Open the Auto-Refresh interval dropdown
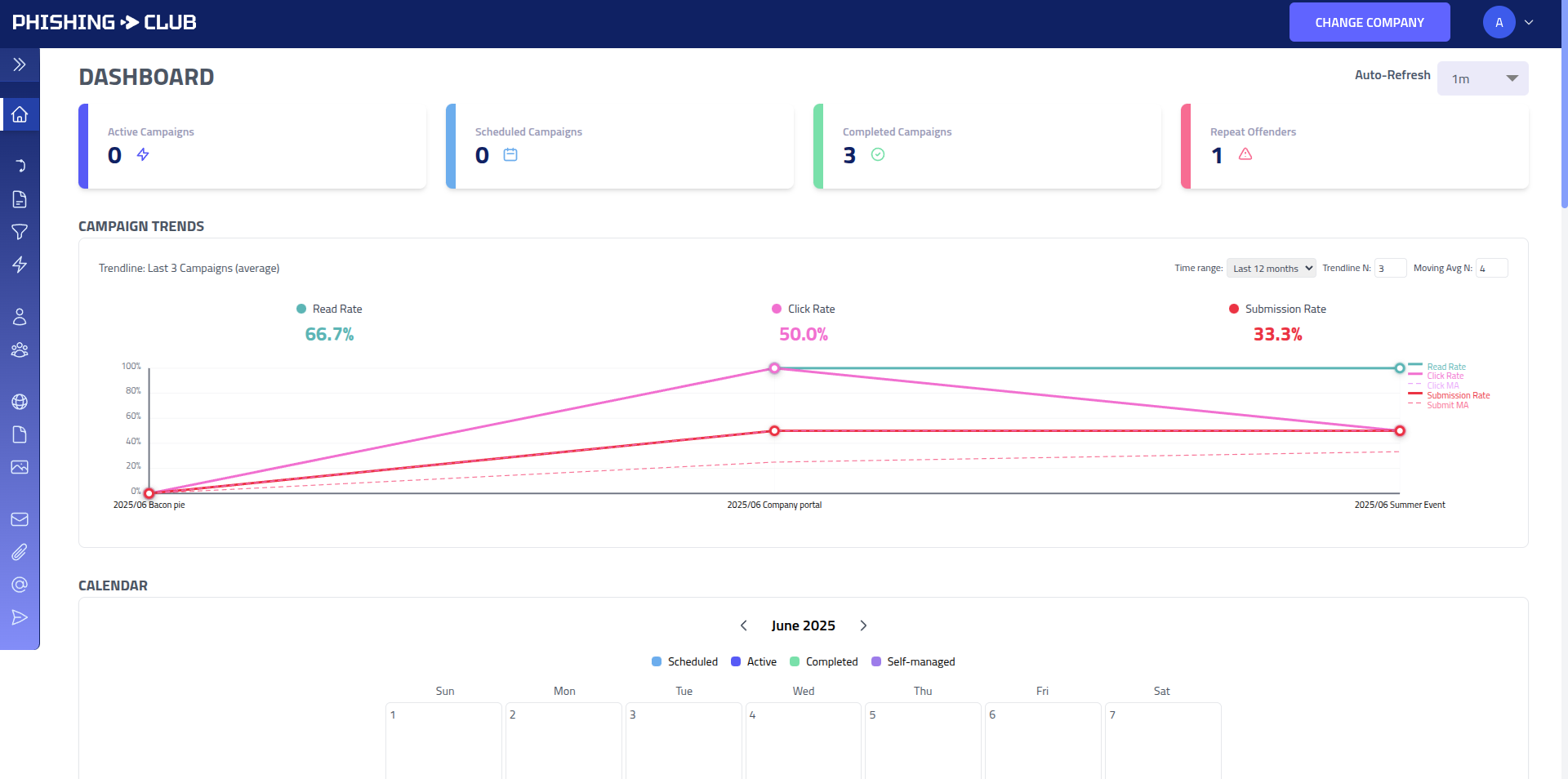Screen dimensions: 1568x779 point(1482,78)
